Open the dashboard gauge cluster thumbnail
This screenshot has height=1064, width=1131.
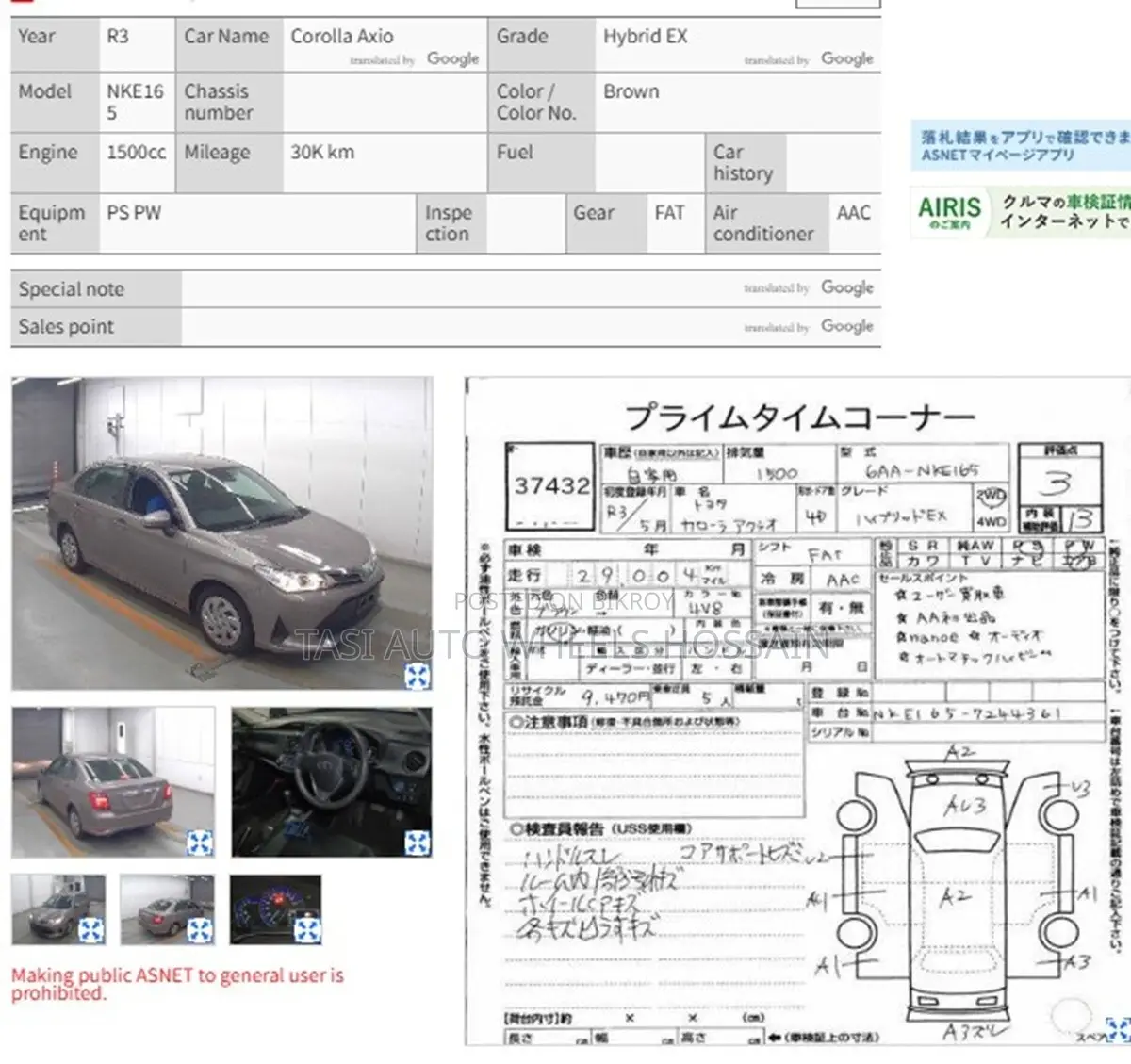tap(275, 909)
